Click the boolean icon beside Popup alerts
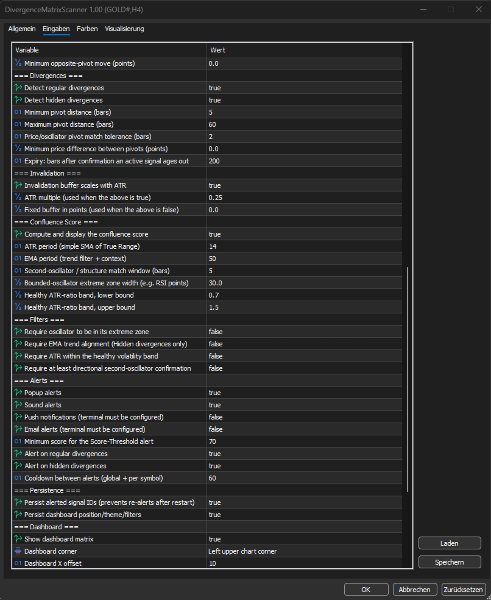The image size is (491, 600). coord(18,393)
